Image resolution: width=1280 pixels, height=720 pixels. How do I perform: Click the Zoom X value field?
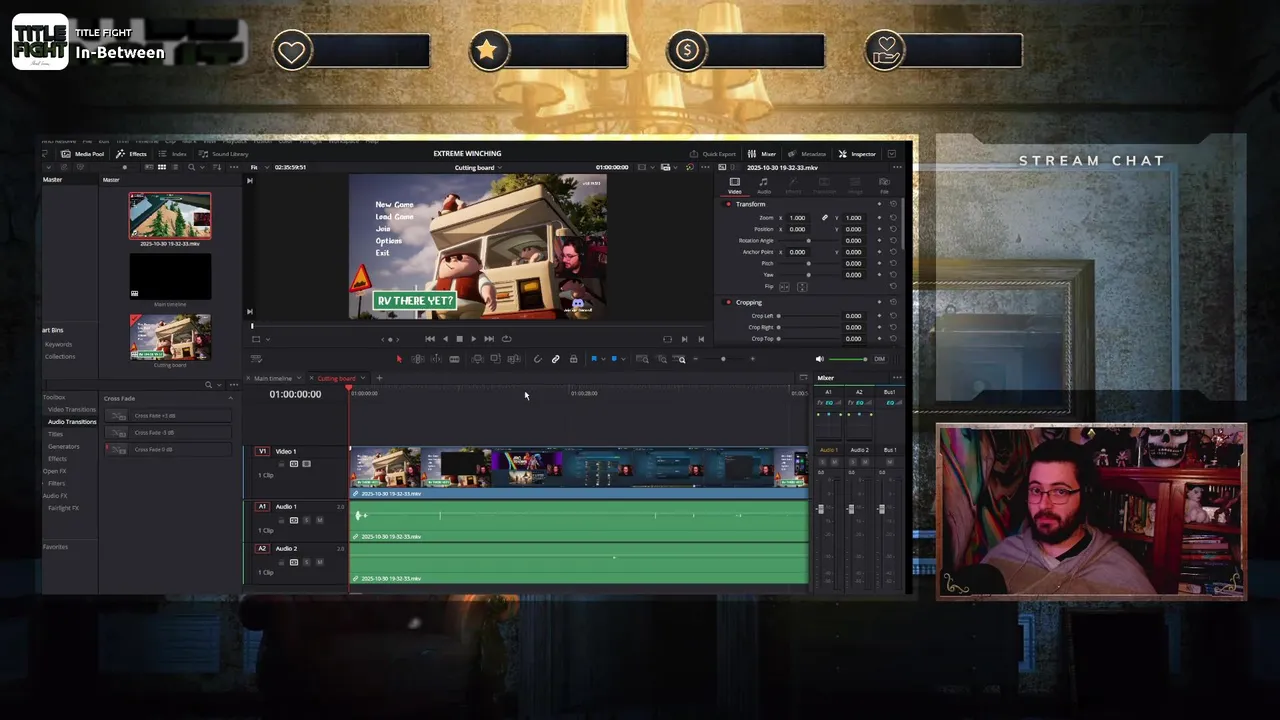tap(797, 218)
